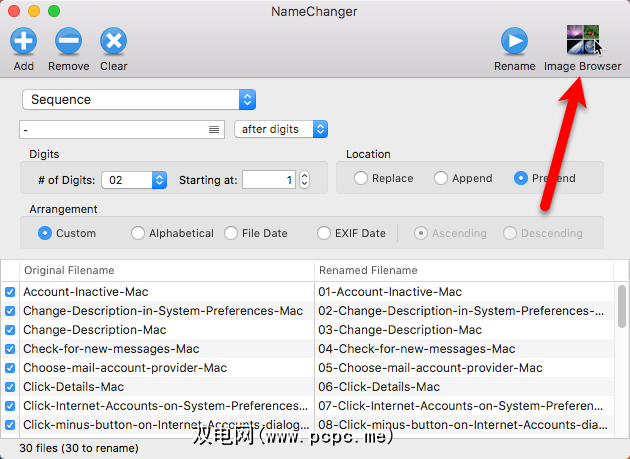The image size is (630, 459).
Task: Open the Image Browser
Action: coord(583,39)
